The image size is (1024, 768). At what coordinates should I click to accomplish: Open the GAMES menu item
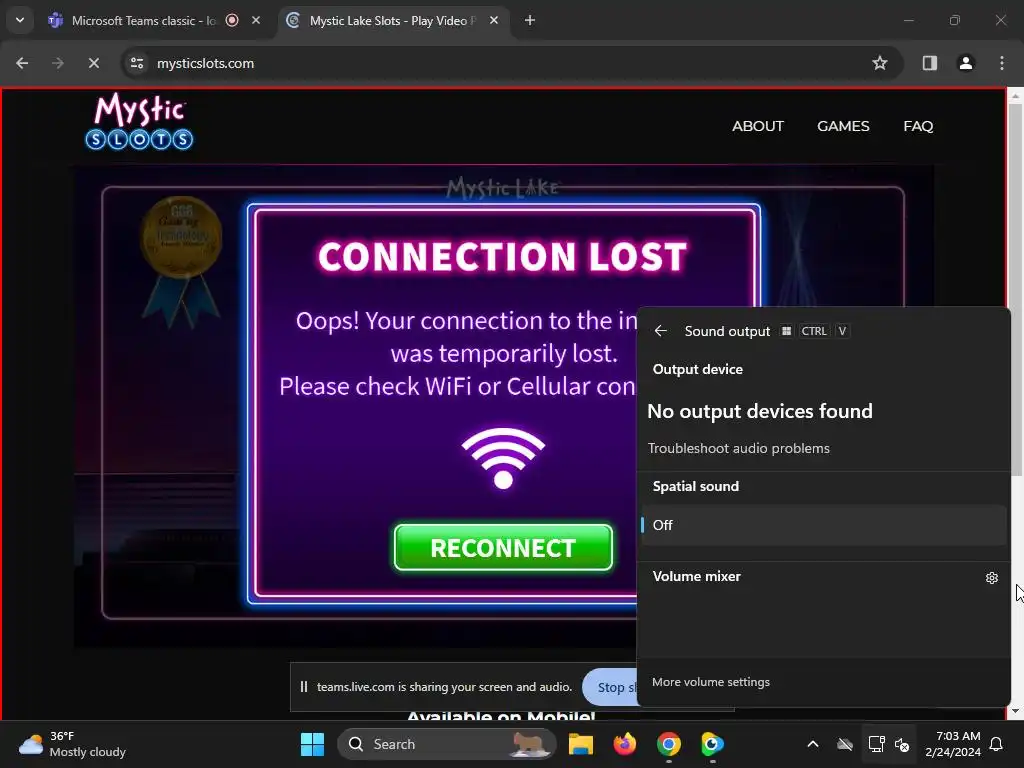coord(843,126)
